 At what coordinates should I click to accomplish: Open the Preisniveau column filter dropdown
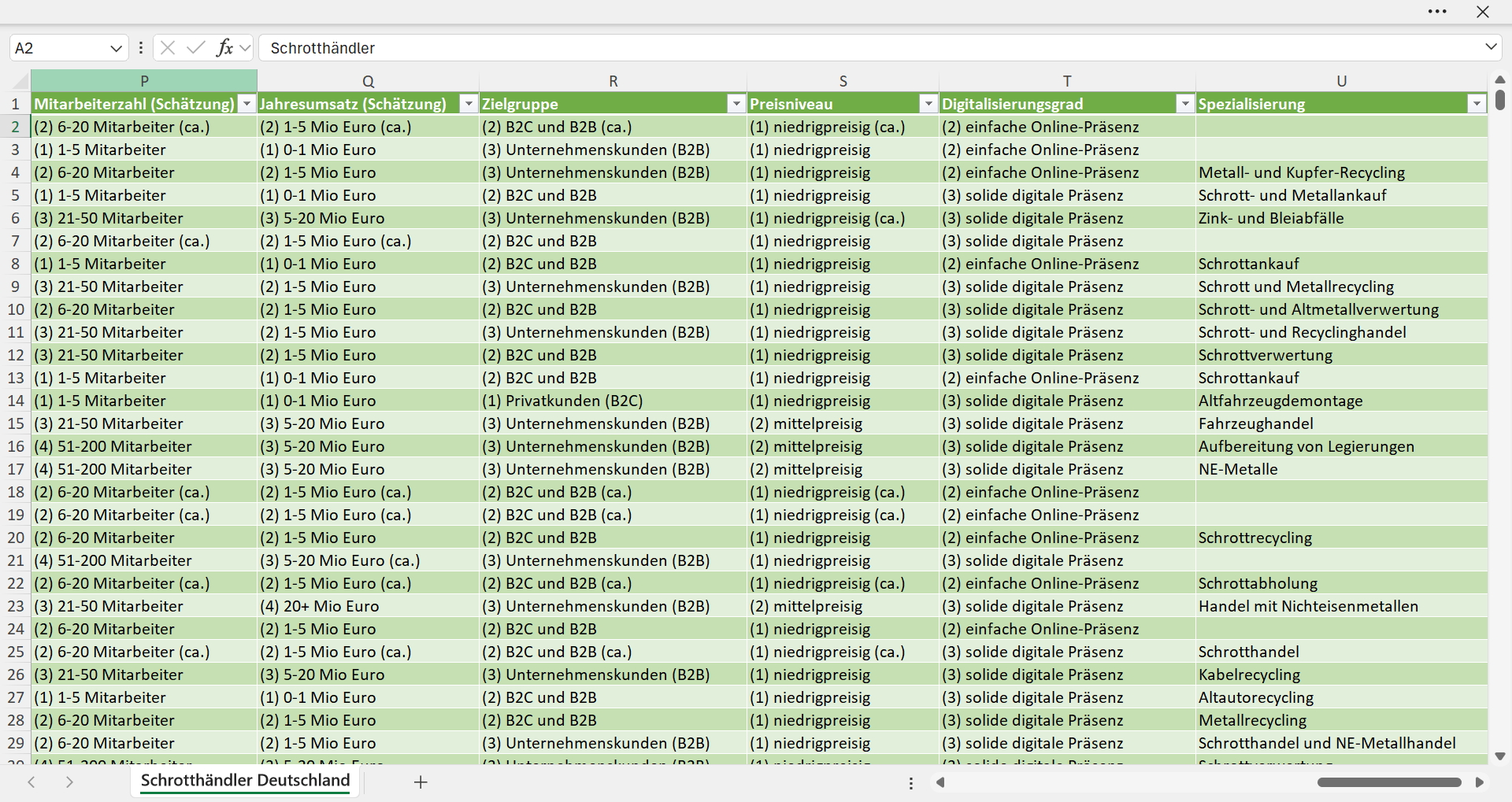[928, 104]
